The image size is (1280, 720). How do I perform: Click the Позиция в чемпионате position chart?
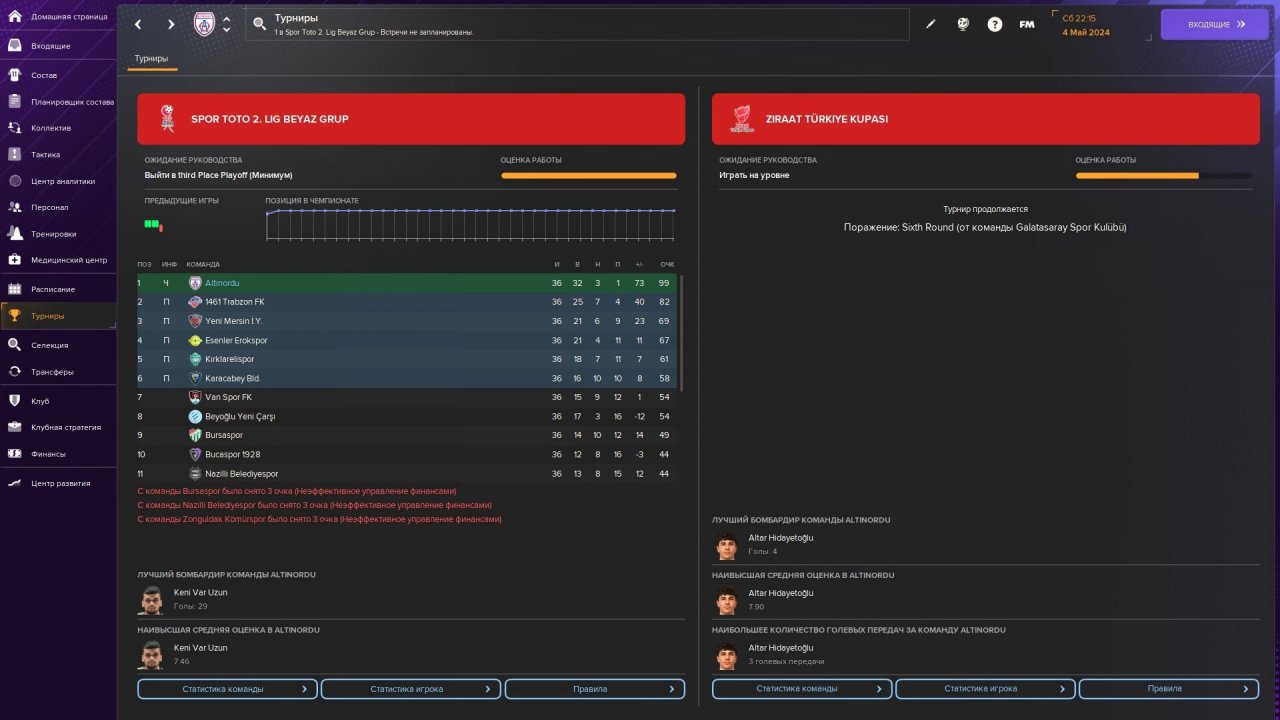(x=471, y=224)
